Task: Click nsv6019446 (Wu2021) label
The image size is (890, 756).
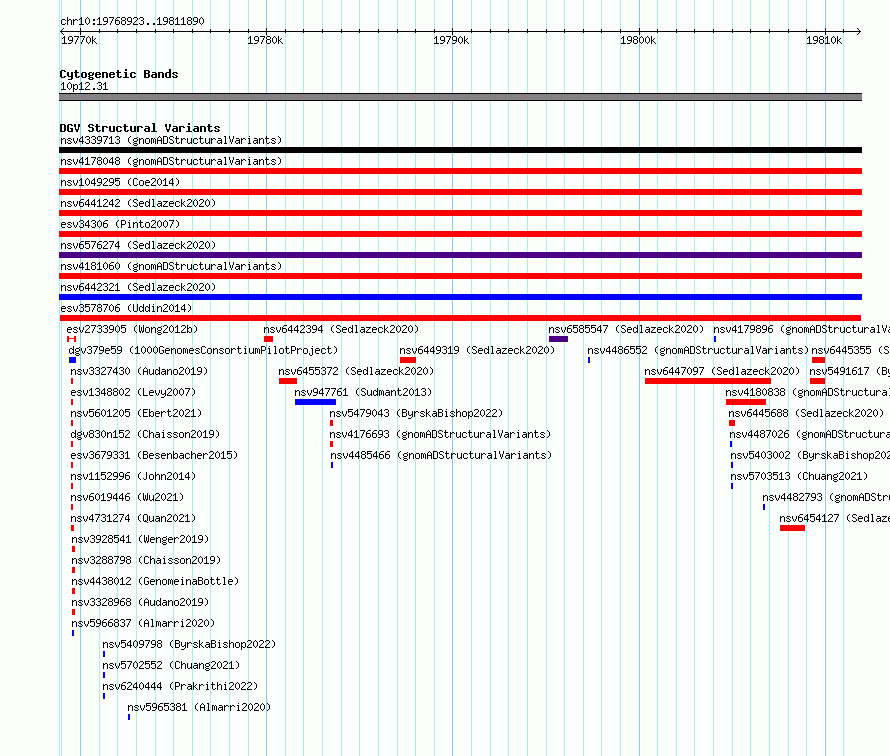Action: (x=127, y=497)
